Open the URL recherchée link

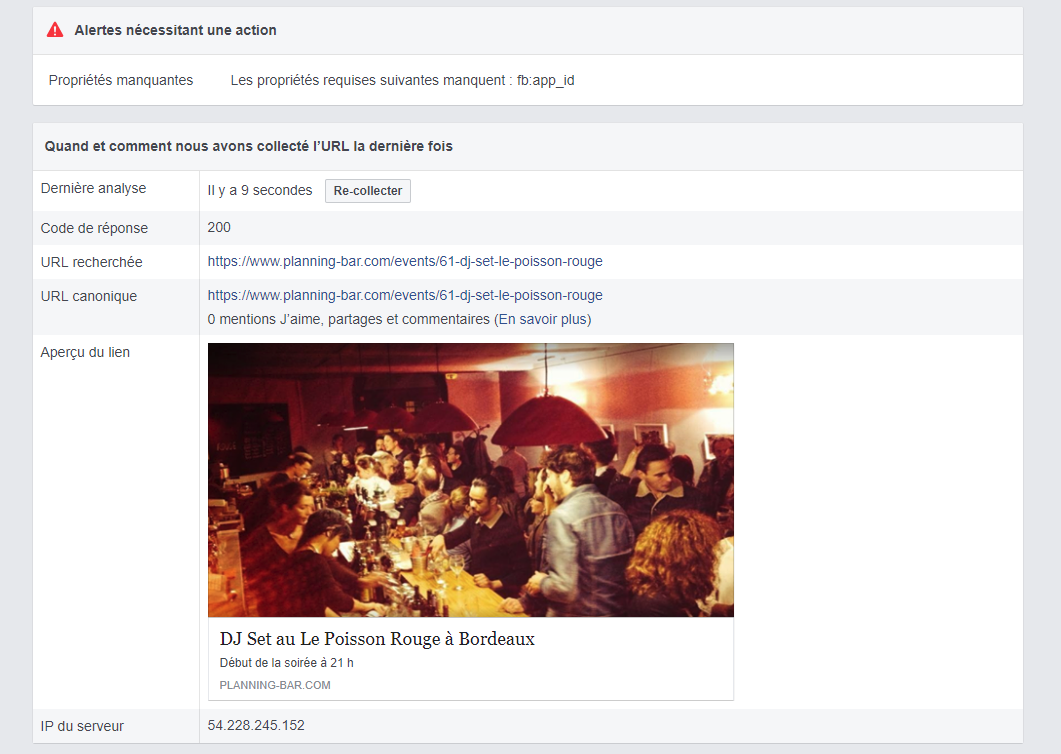coord(405,262)
